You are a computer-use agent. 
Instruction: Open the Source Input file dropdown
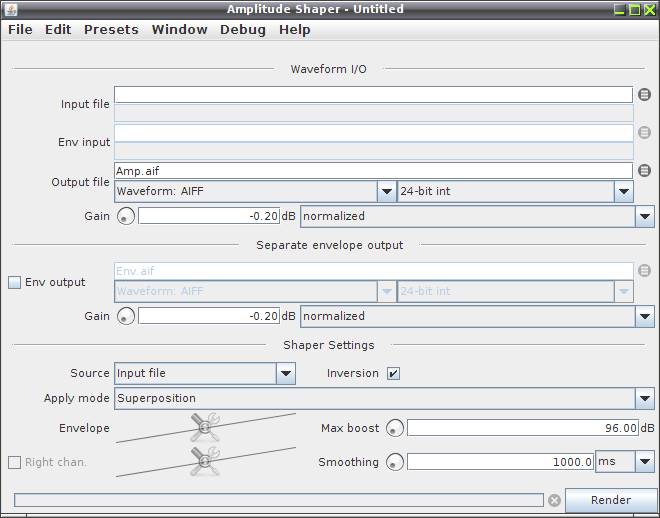coord(205,373)
